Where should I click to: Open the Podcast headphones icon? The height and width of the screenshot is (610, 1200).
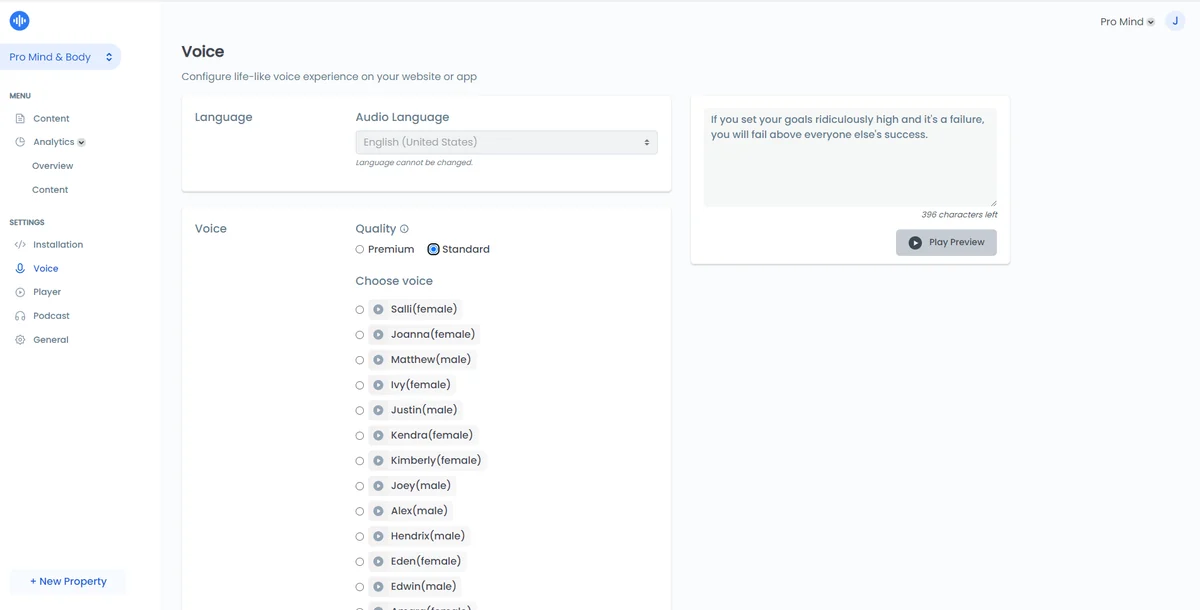20,316
